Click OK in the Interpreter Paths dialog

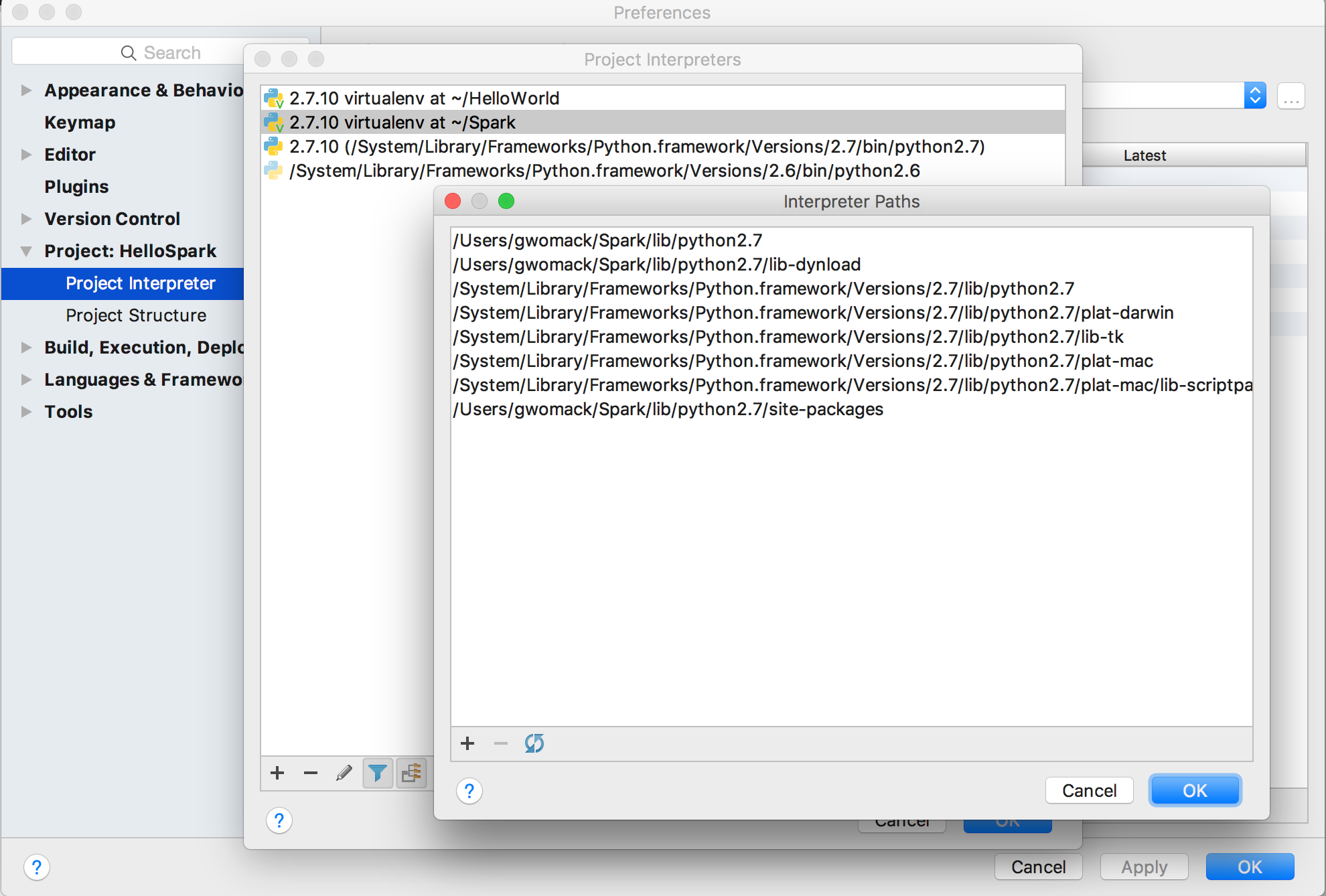(x=1195, y=791)
